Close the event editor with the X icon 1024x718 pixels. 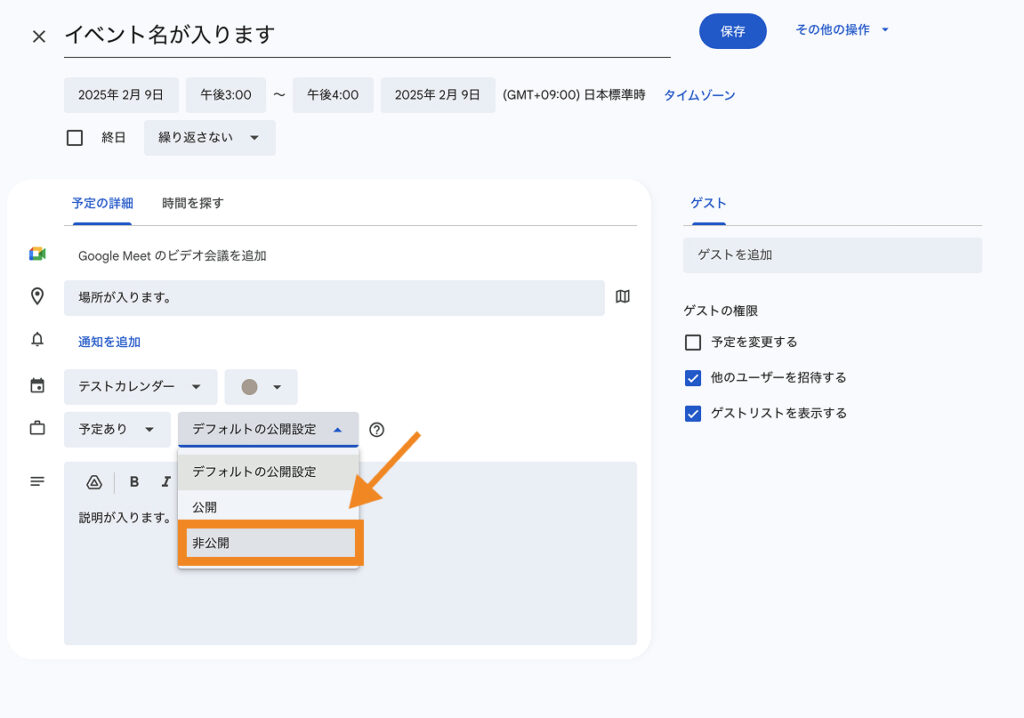[39, 36]
